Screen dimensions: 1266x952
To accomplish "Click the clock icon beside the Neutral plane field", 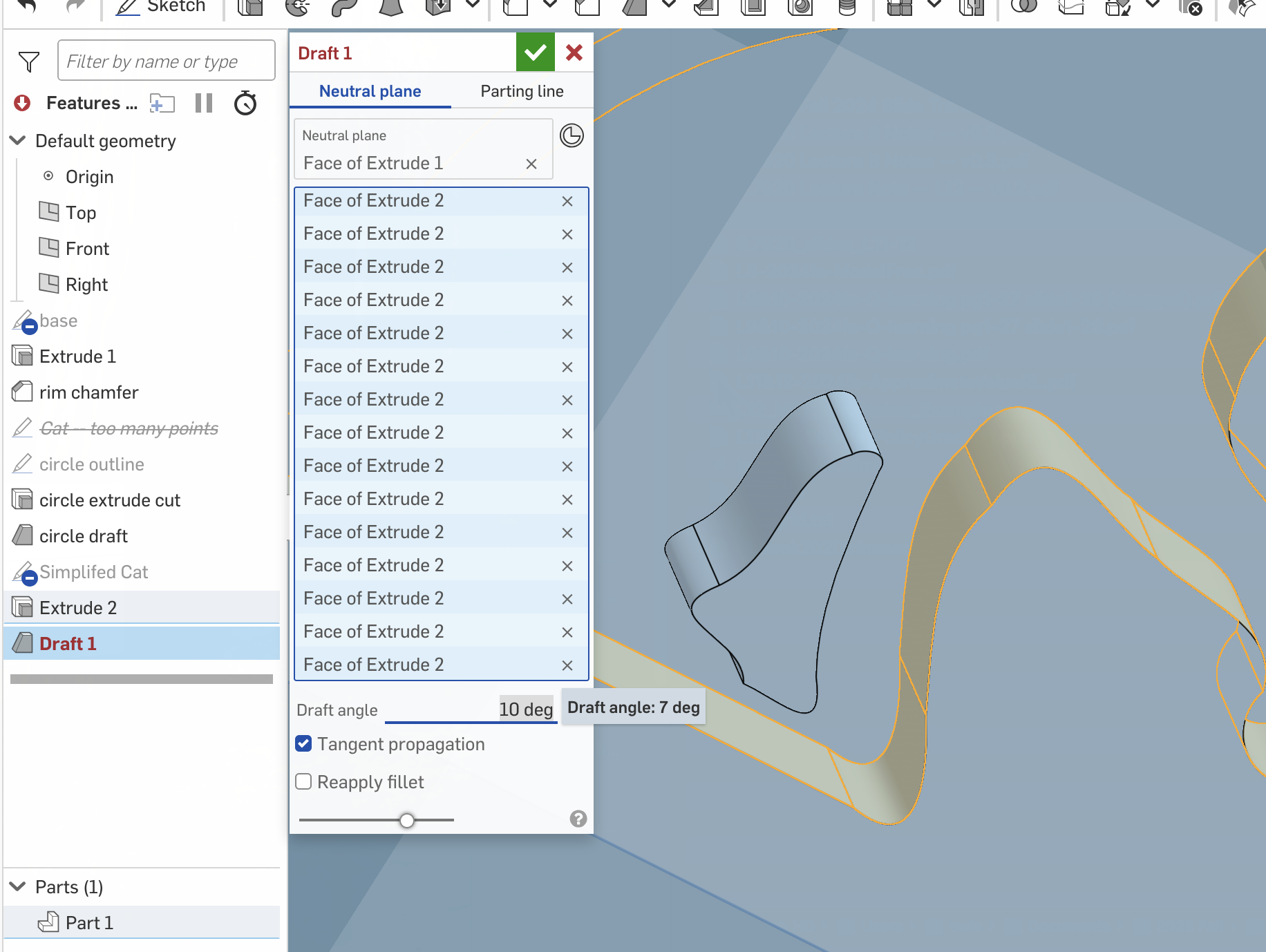I will (x=571, y=135).
